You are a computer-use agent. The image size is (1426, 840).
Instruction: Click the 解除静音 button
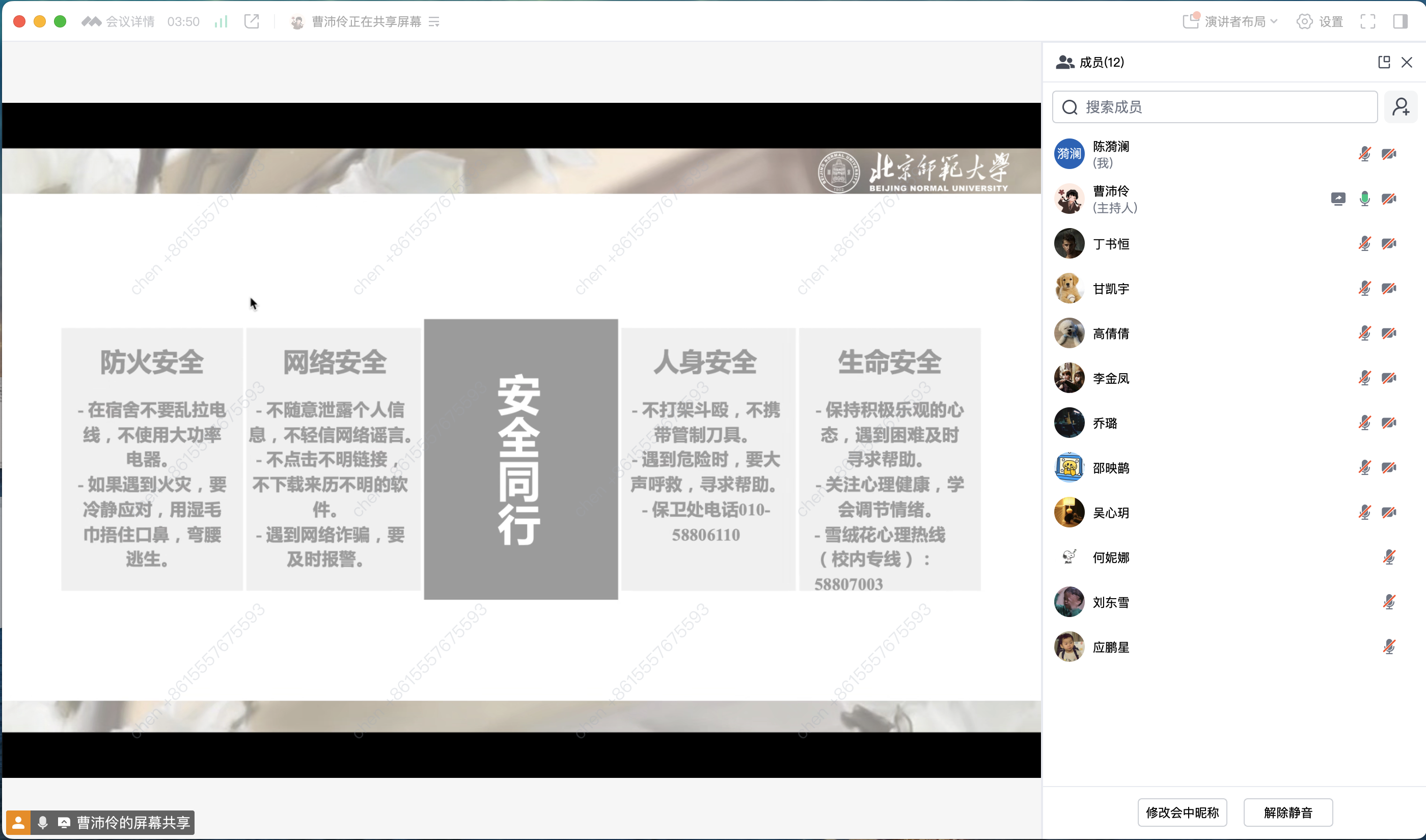pyautogui.click(x=1288, y=813)
